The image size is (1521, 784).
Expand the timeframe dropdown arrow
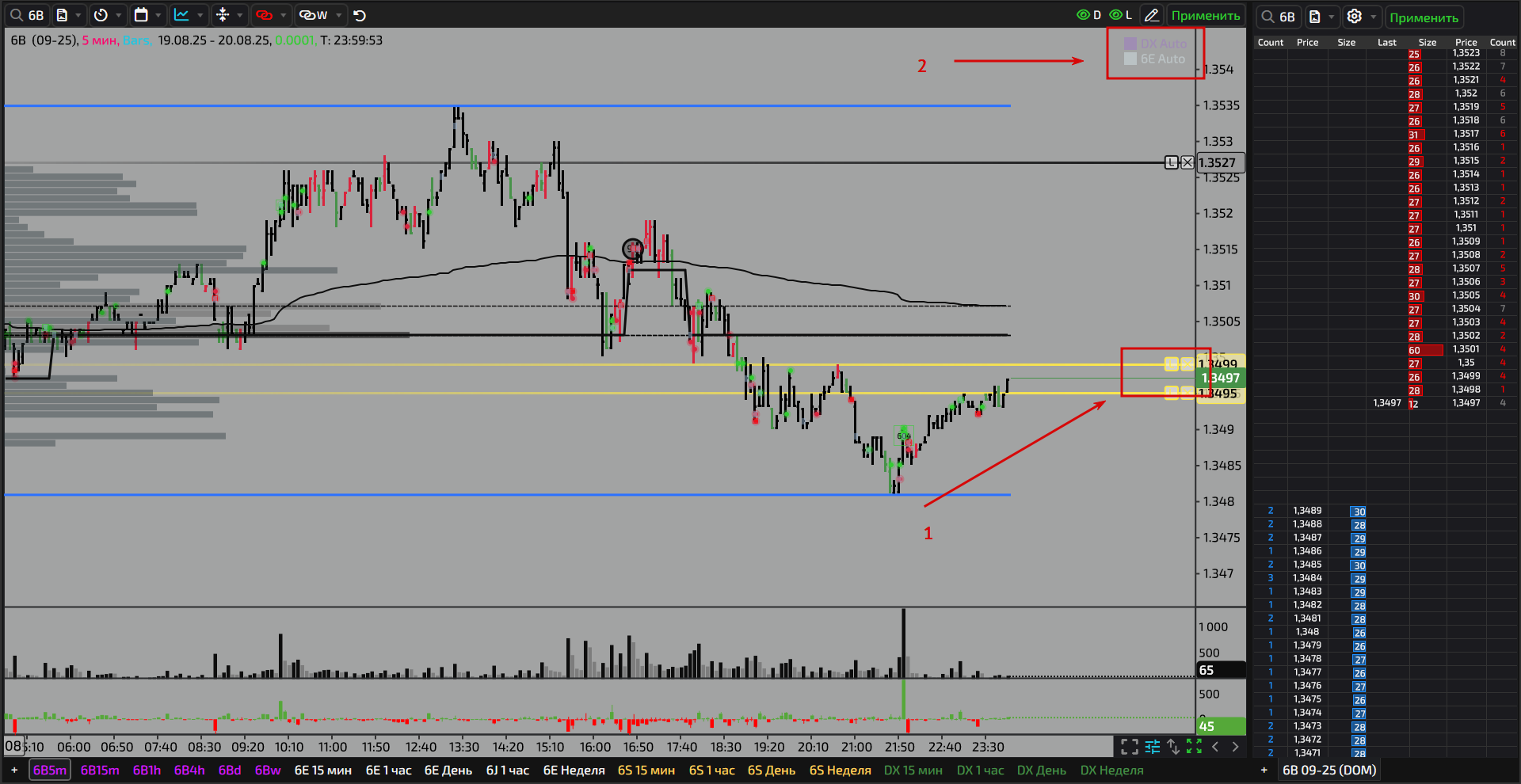click(x=119, y=15)
